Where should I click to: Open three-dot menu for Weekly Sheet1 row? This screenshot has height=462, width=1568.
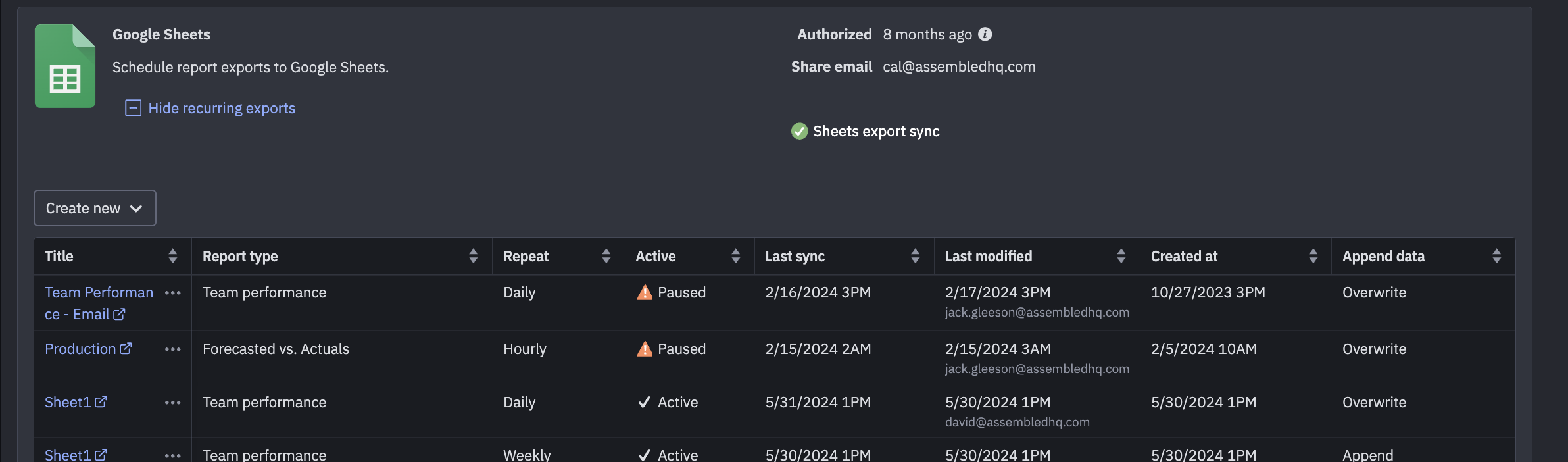point(173,455)
